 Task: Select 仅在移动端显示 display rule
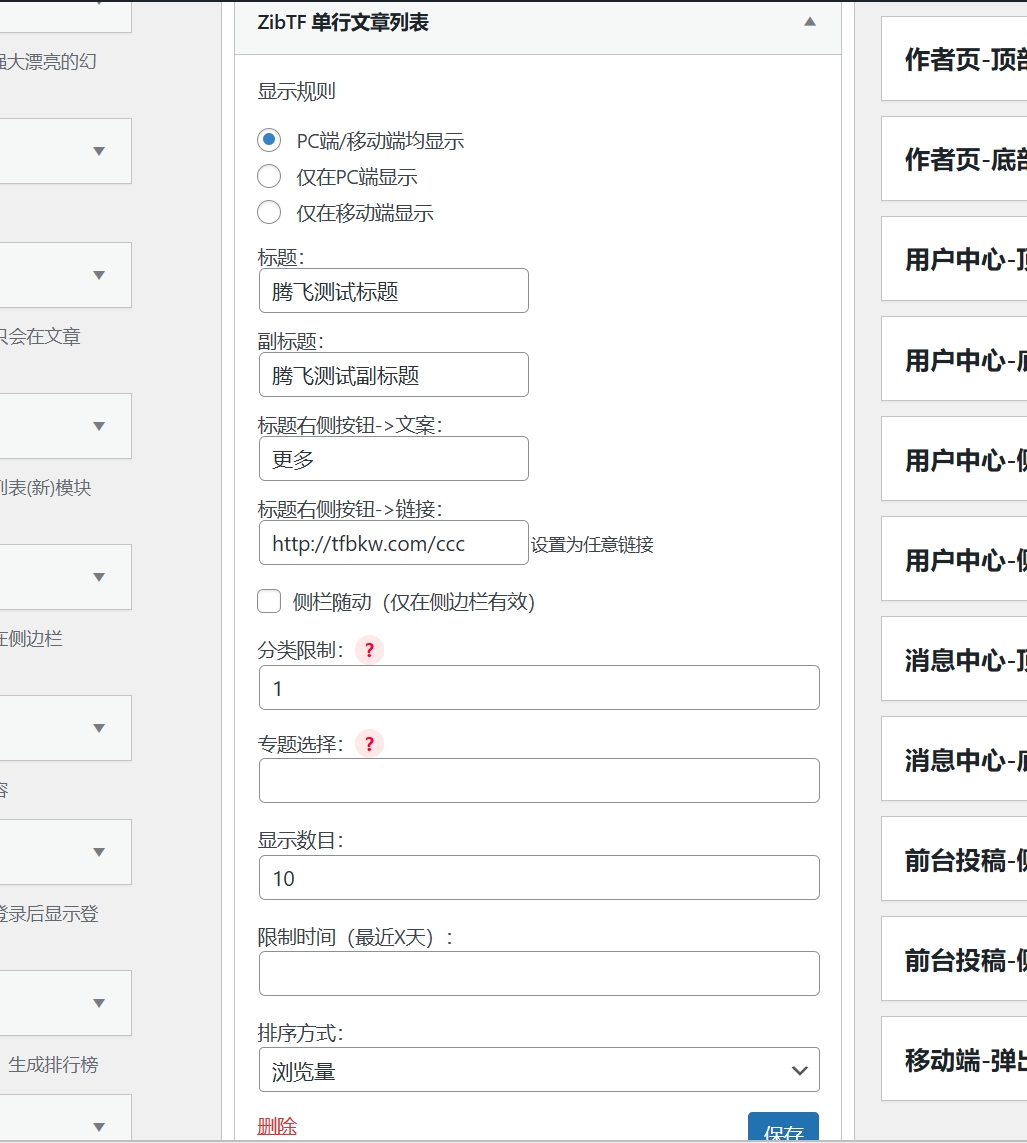268,212
